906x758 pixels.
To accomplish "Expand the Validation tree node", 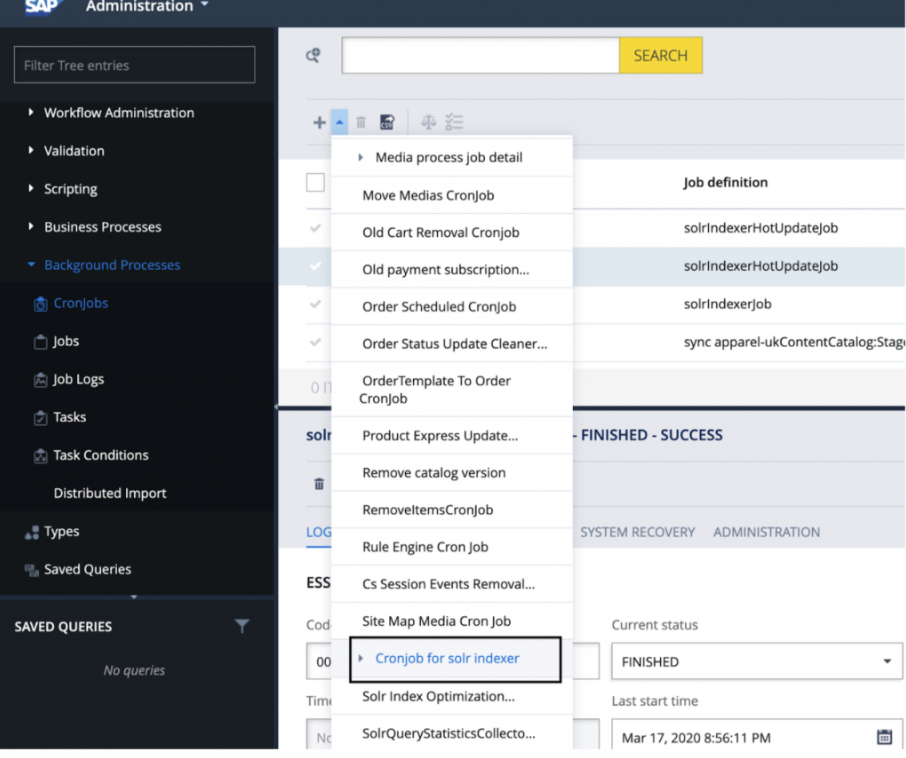I will coord(31,150).
